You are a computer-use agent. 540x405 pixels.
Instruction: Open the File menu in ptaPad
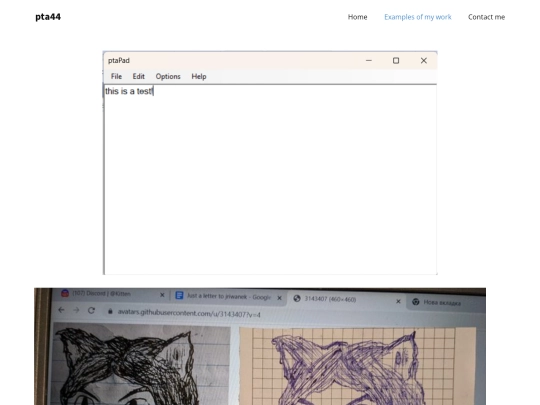(x=116, y=76)
